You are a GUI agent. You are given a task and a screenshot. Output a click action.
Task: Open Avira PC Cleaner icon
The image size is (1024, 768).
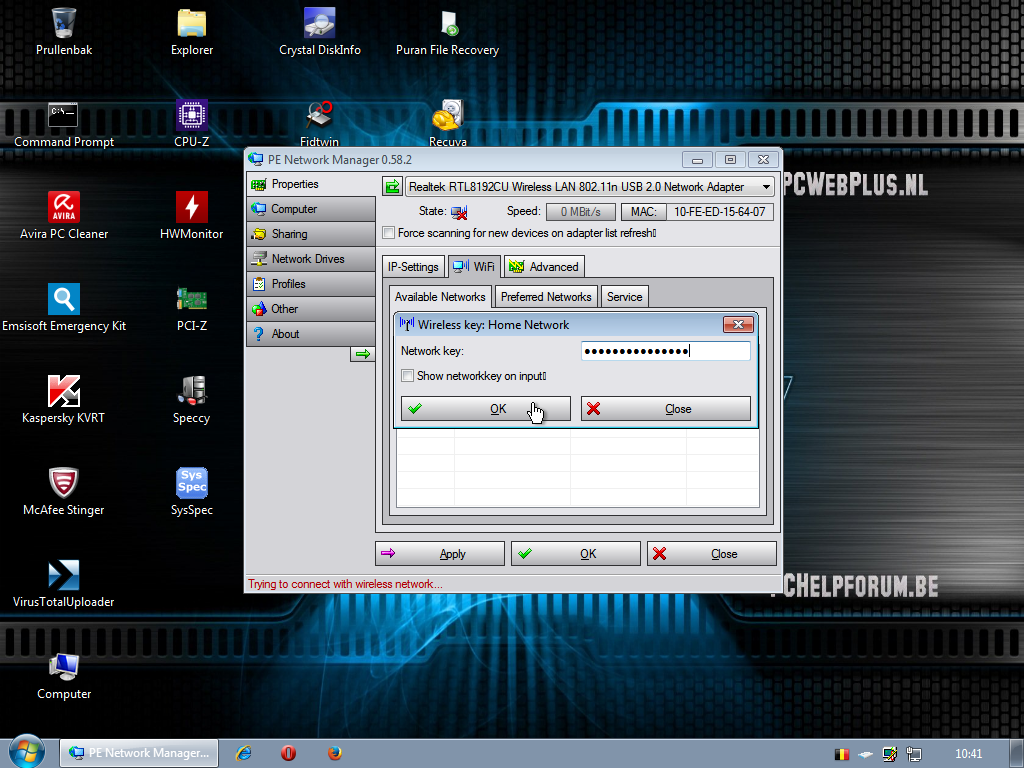(x=64, y=216)
